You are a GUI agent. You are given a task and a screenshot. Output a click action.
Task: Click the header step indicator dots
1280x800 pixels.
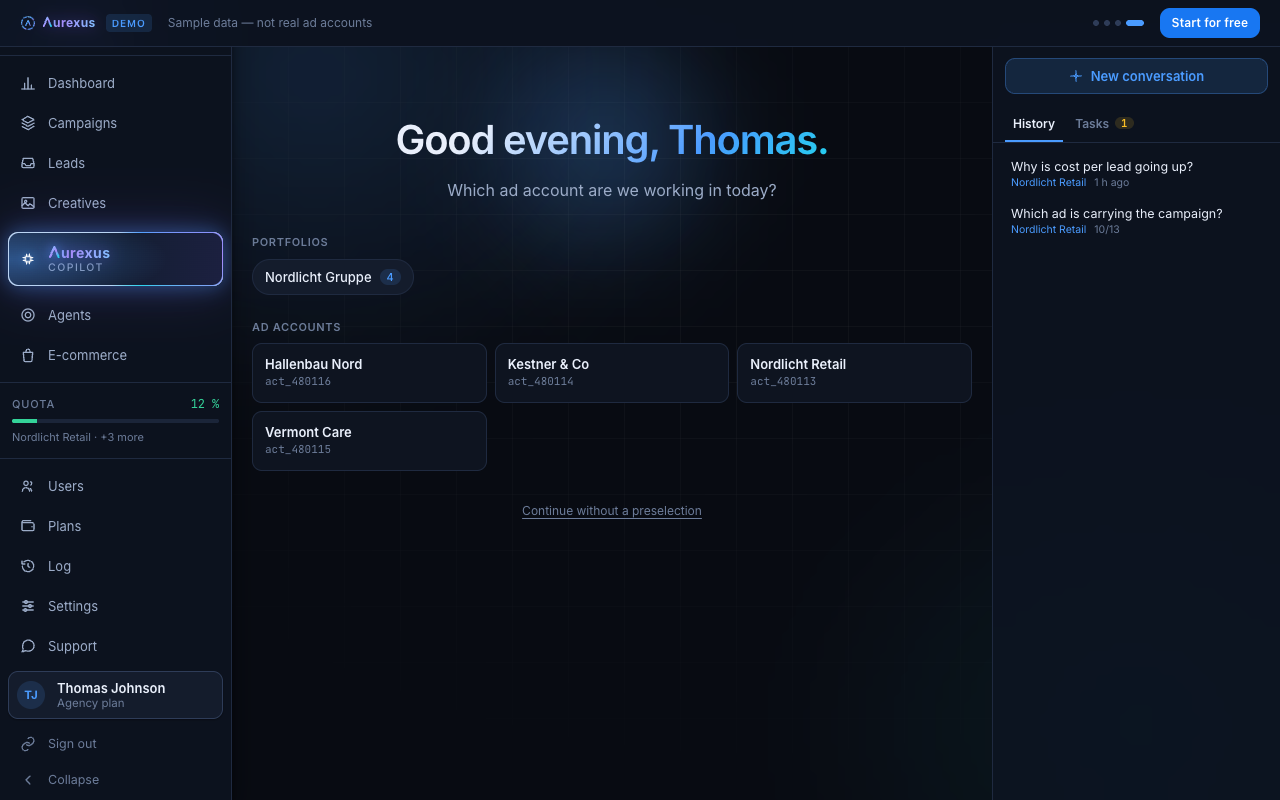click(1118, 23)
